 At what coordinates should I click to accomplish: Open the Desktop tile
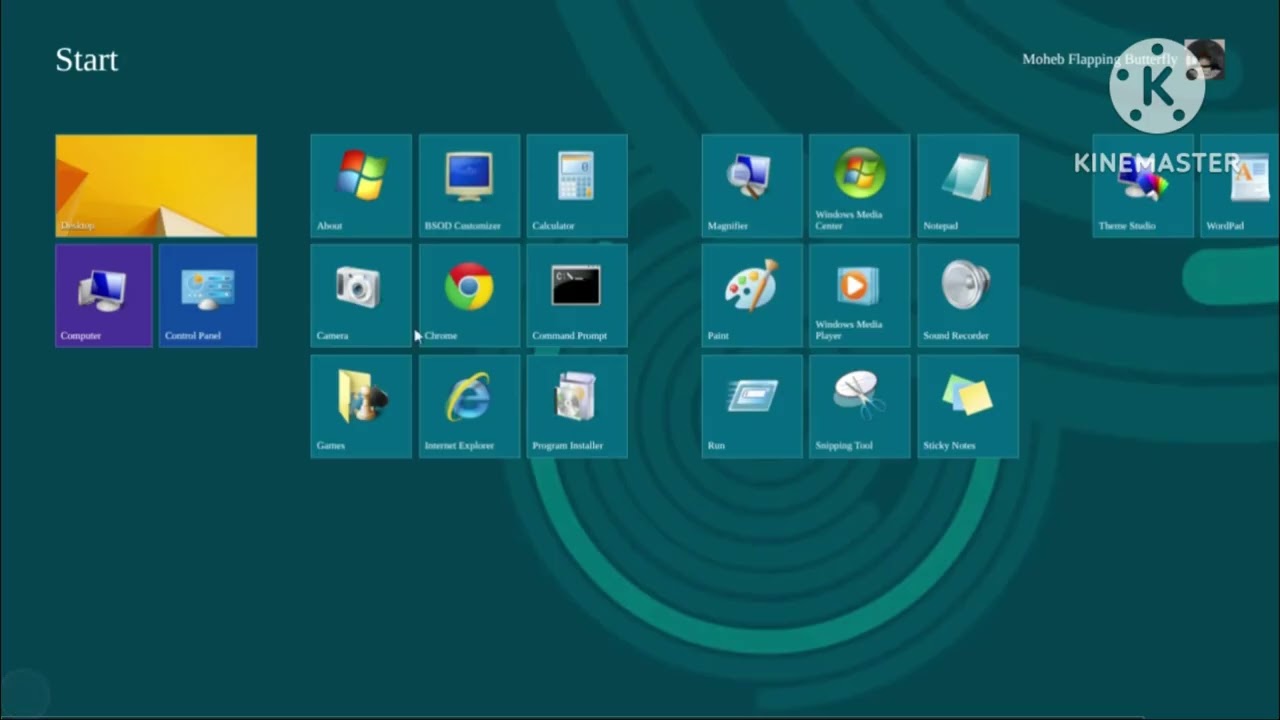(156, 186)
